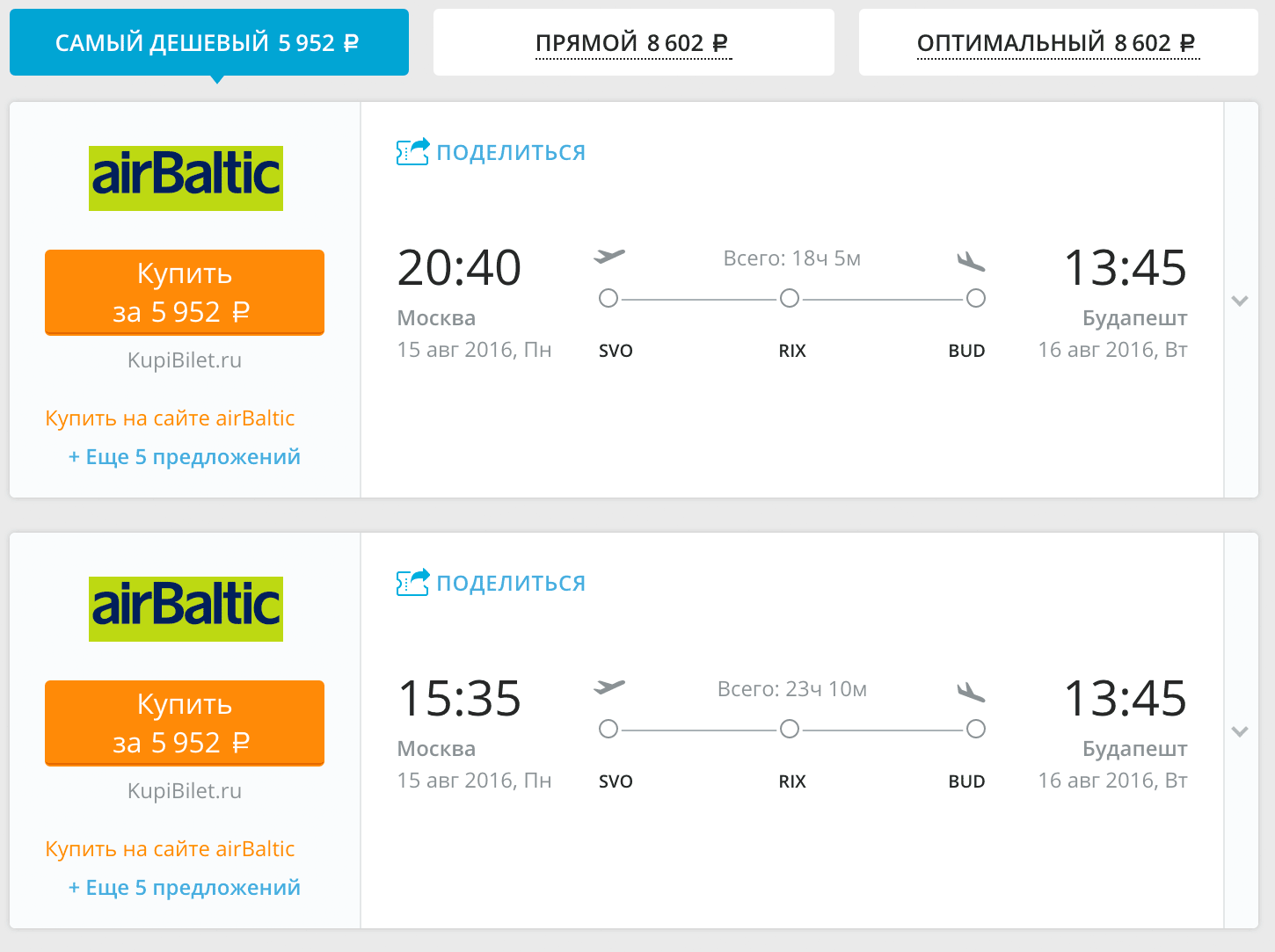
Task: Click the share ticket icon in first flight card
Action: point(412,152)
